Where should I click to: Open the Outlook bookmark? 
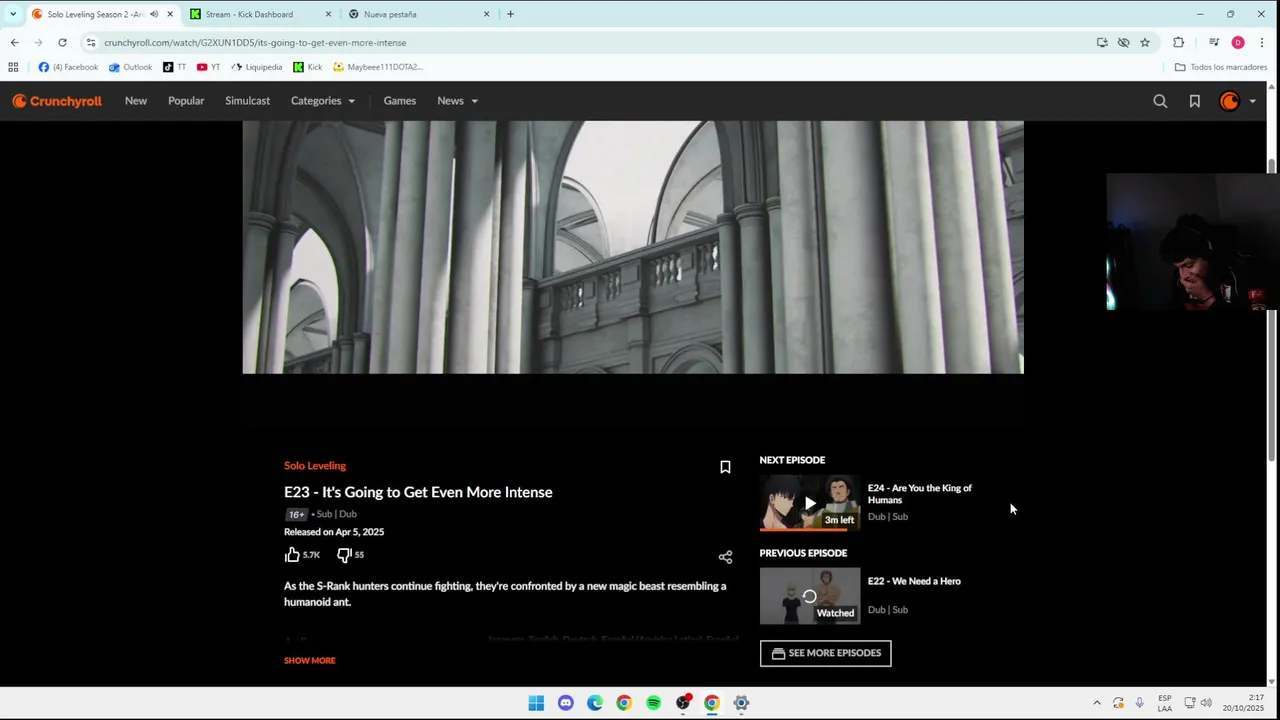click(130, 67)
